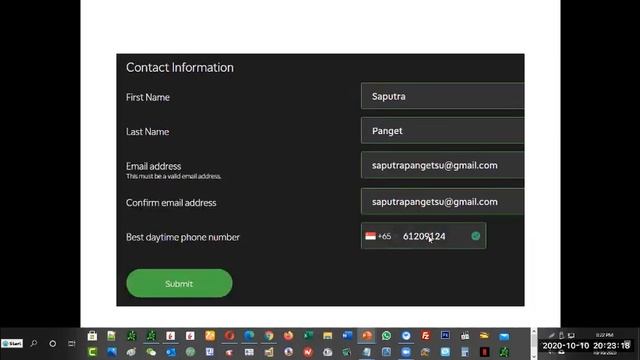The width and height of the screenshot is (640, 360).
Task: Click the green Submit button
Action: point(179,283)
